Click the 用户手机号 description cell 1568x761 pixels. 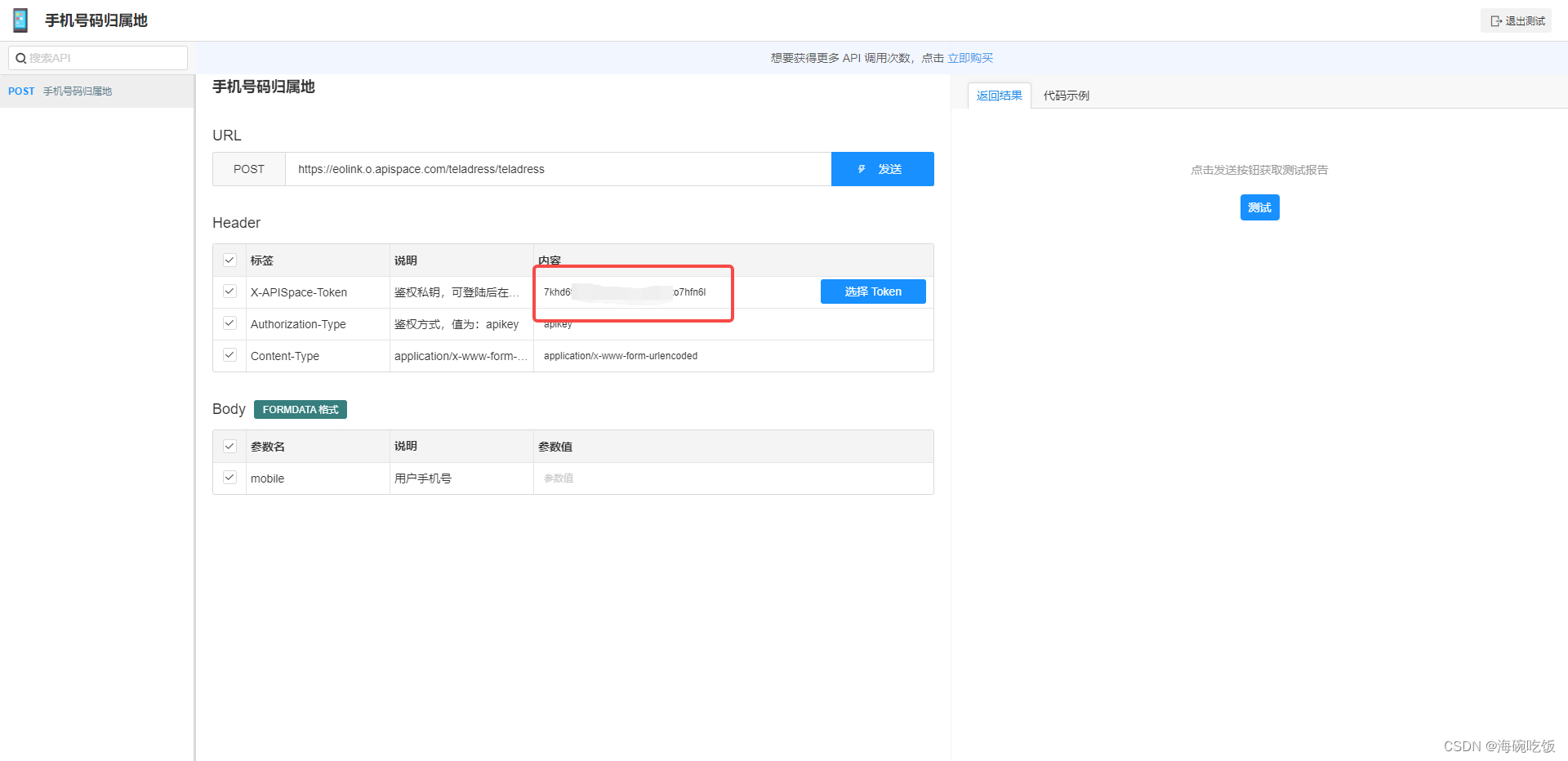pyautogui.click(x=461, y=478)
